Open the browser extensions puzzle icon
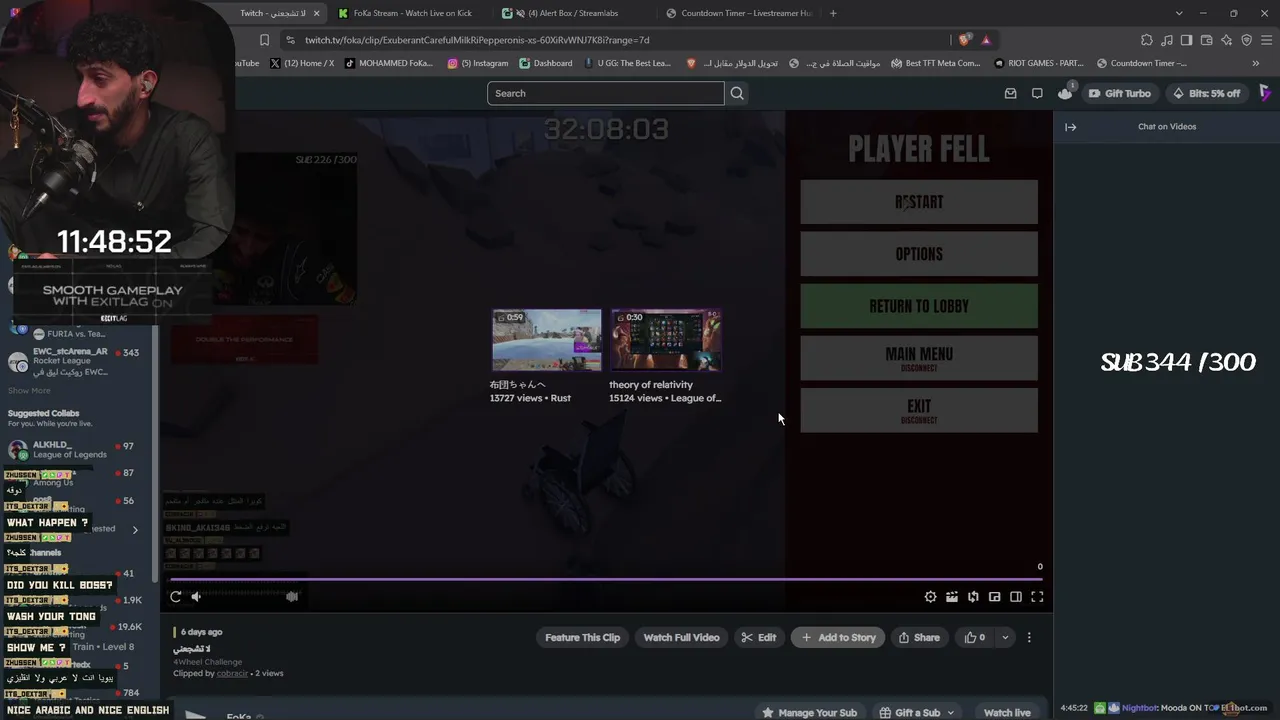This screenshot has width=1280, height=720. (x=1147, y=40)
